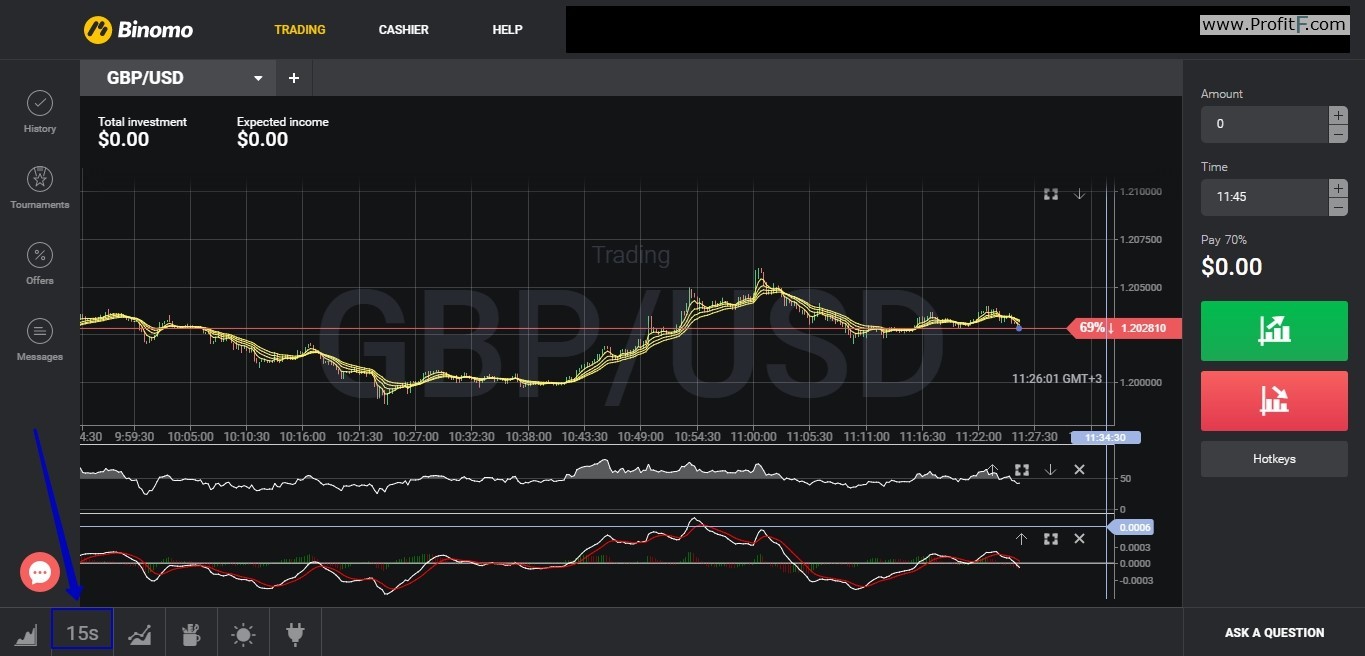This screenshot has height=656, width=1365.
Task: Open the HELP menu
Action: (508, 30)
